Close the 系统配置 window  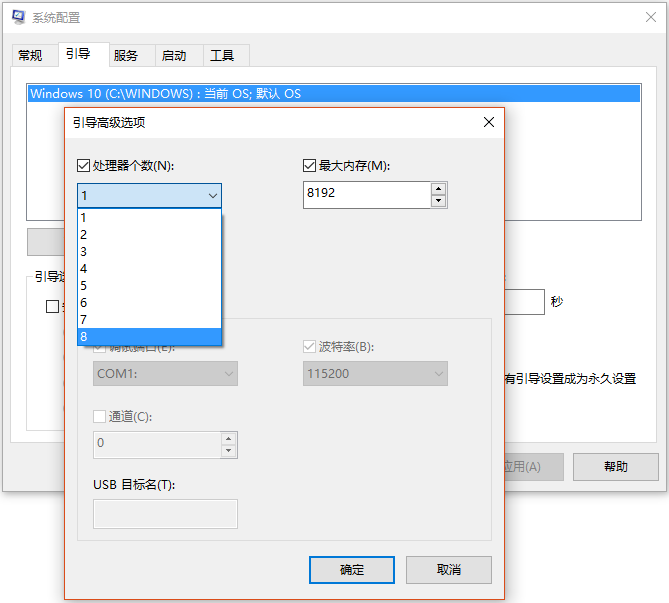650,17
